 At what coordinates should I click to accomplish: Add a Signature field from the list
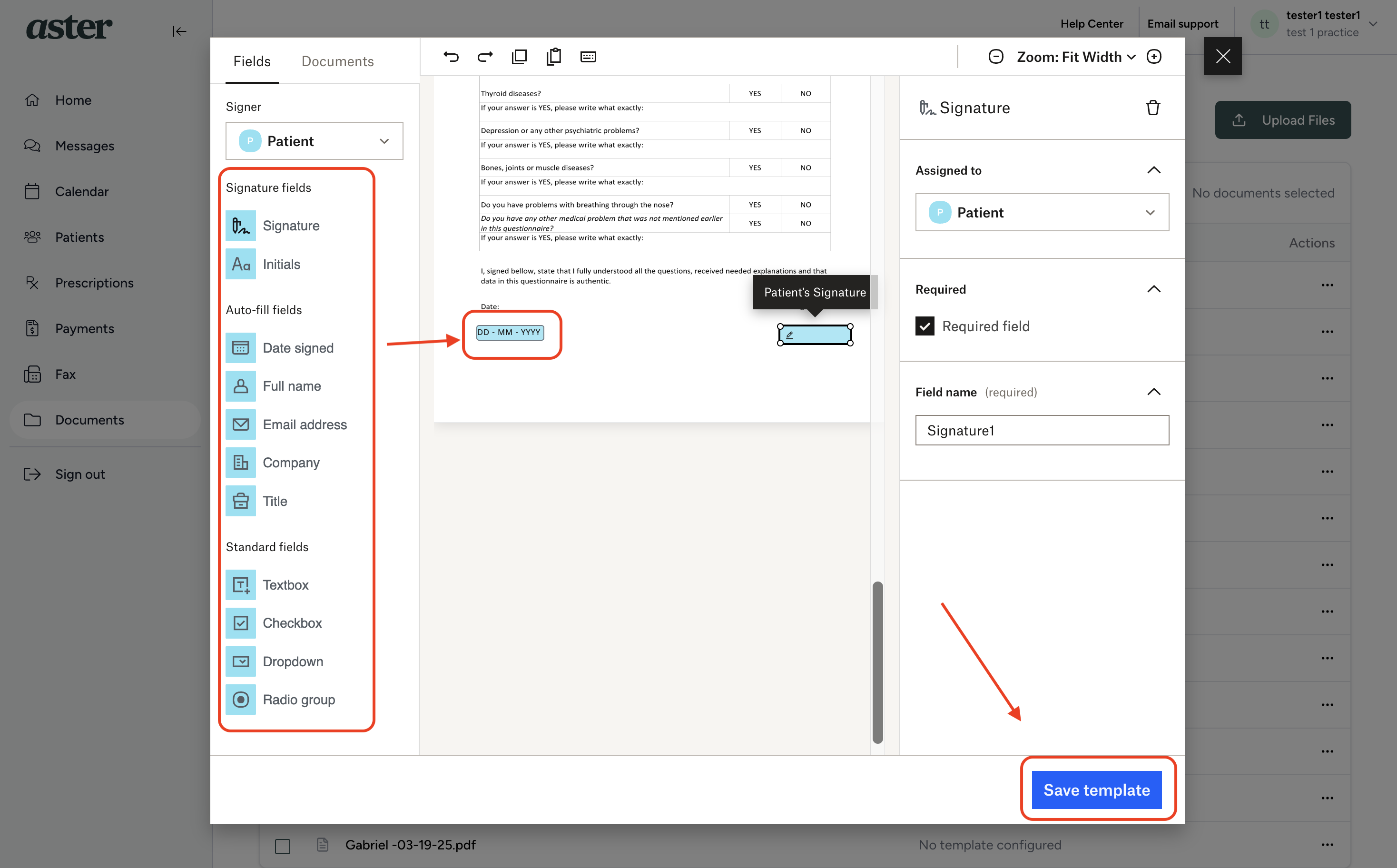[x=273, y=226]
